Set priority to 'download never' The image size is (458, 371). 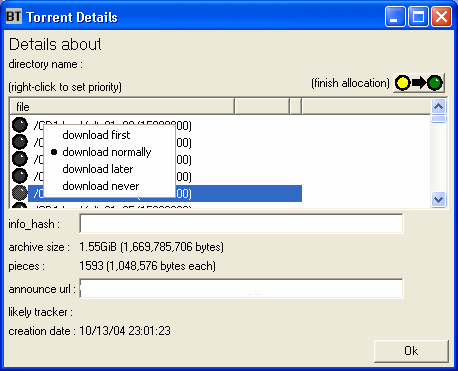coord(101,186)
